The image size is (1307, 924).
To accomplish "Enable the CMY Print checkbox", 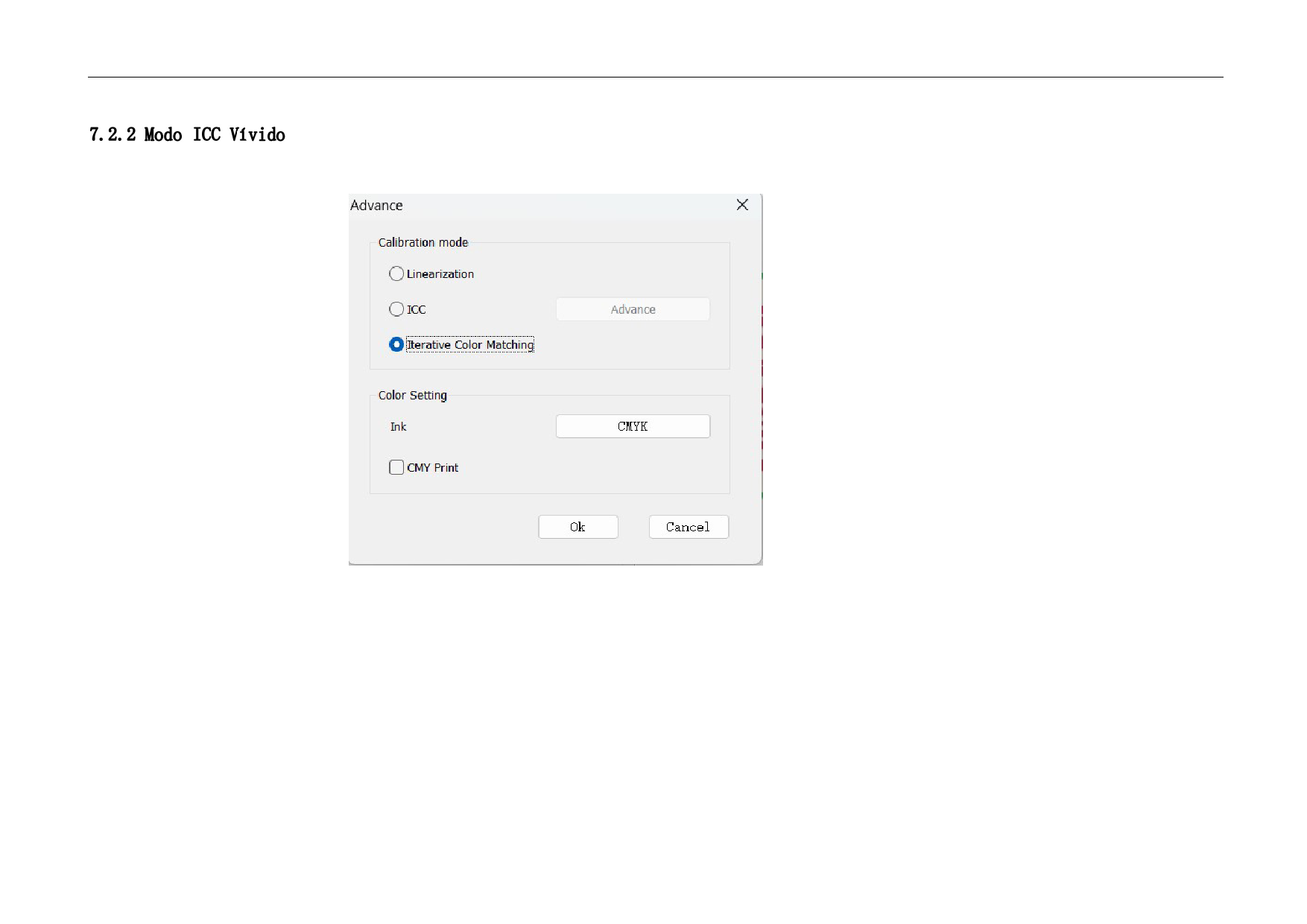I will 396,467.
